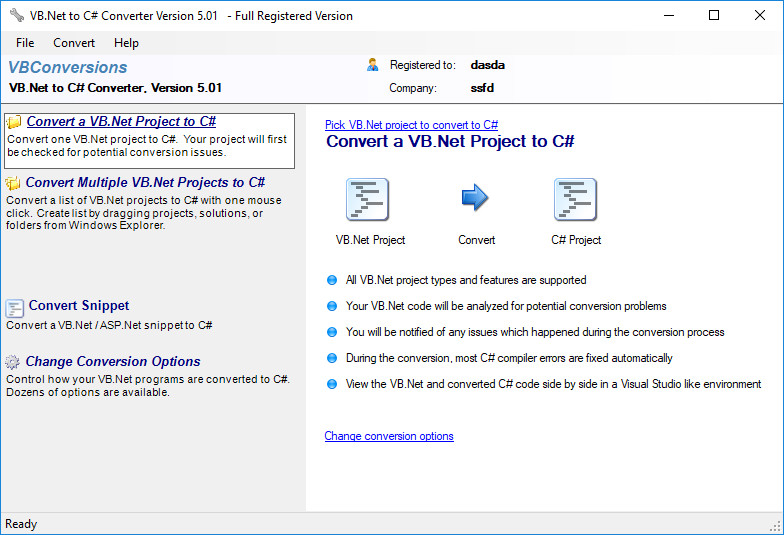Select Convert Multiple VB.Net Projects to C#

point(145,182)
